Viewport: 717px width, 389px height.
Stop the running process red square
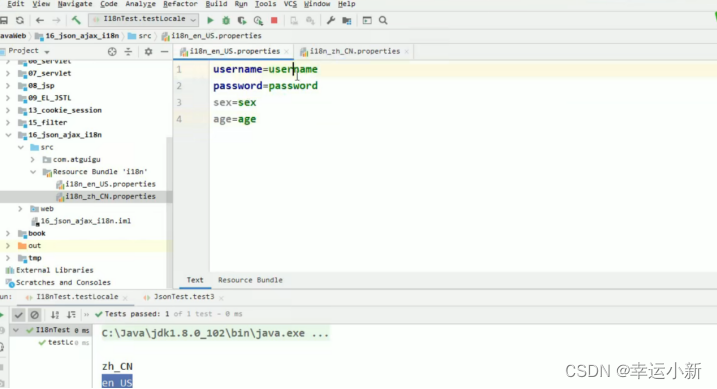tap(274, 20)
